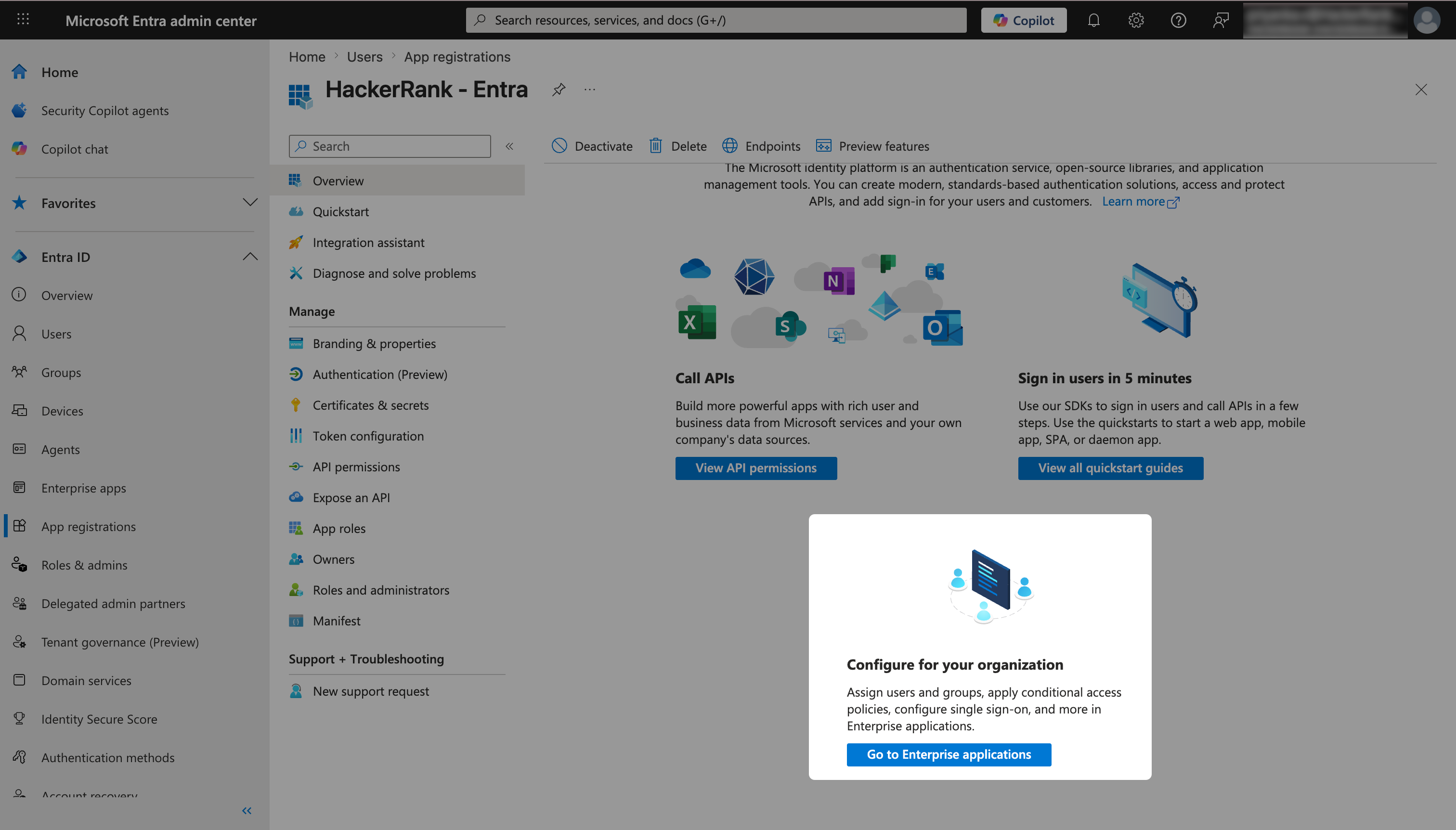Click the Integration assistant rocket icon
Screen dimensions: 1456x830
[296, 242]
